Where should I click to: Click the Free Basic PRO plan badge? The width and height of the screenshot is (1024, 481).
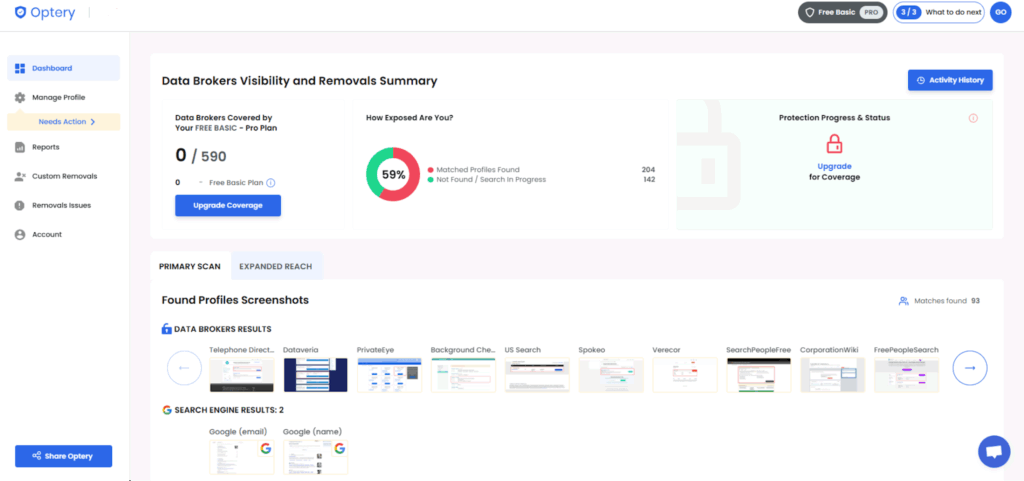[842, 12]
